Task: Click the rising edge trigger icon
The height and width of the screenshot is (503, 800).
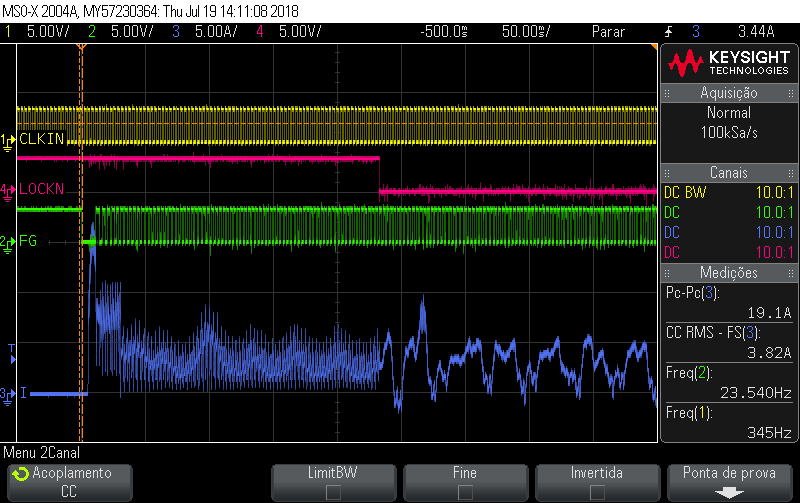Action: pos(668,32)
